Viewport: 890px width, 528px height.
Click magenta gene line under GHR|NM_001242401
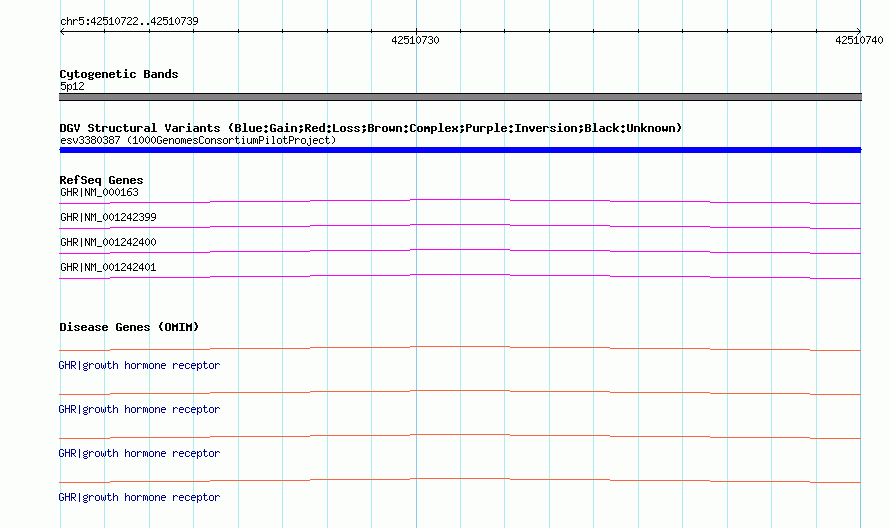click(x=460, y=276)
